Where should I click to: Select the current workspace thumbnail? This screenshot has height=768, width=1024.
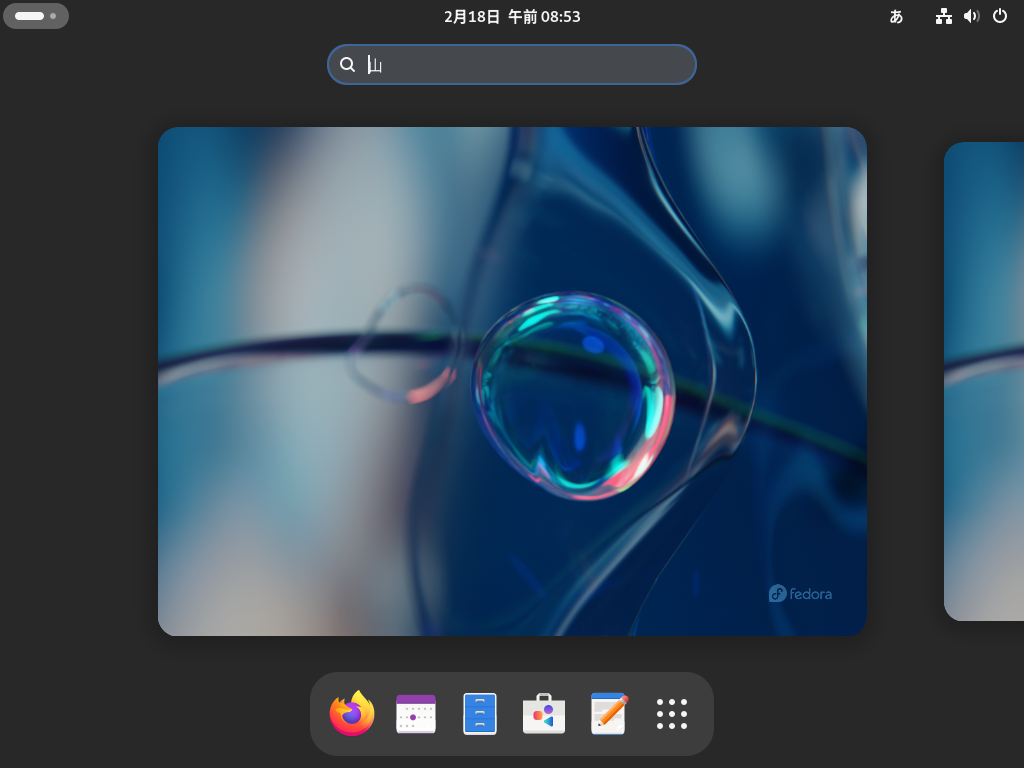512,381
